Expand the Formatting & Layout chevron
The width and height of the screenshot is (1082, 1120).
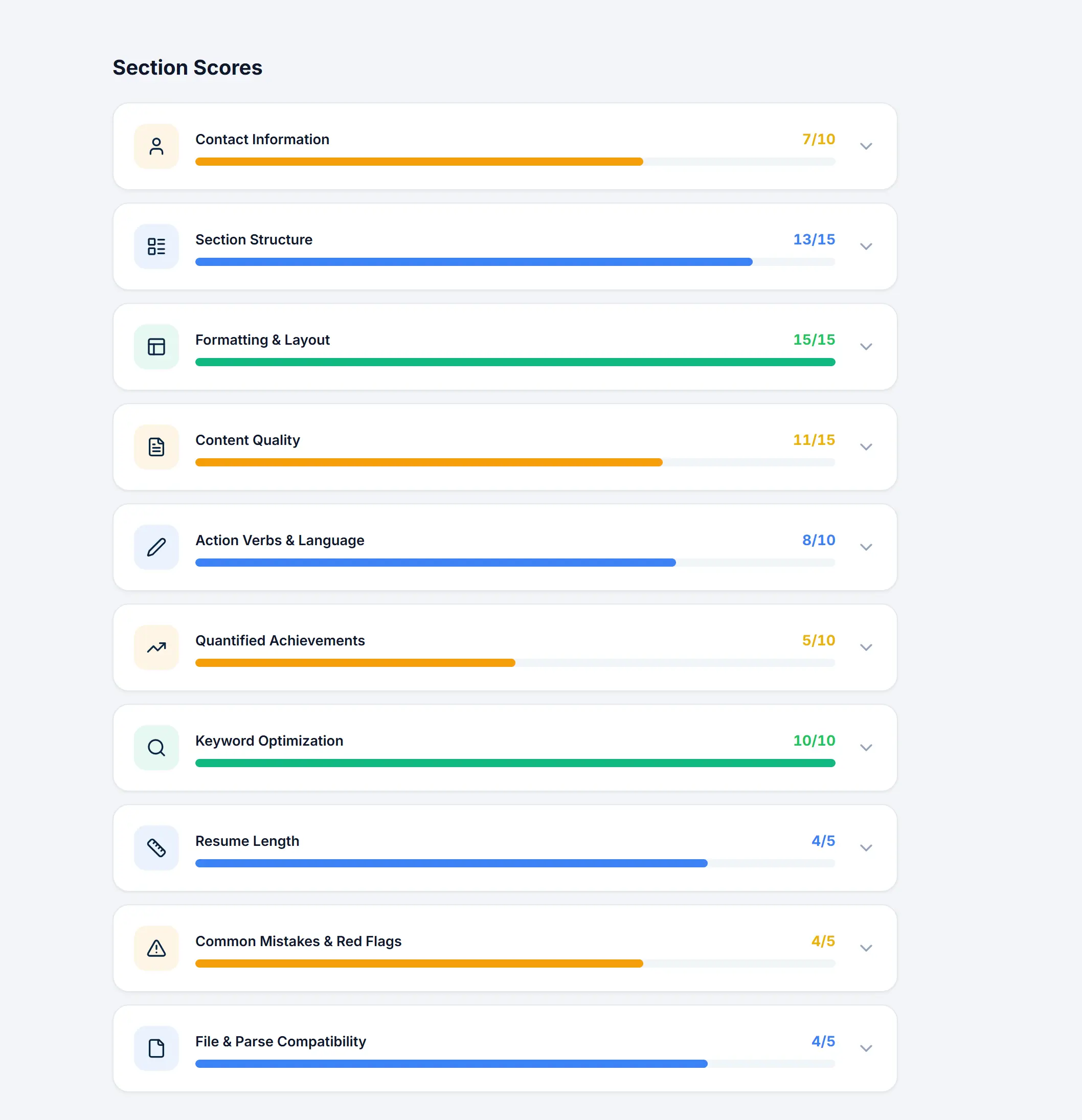pos(866,347)
